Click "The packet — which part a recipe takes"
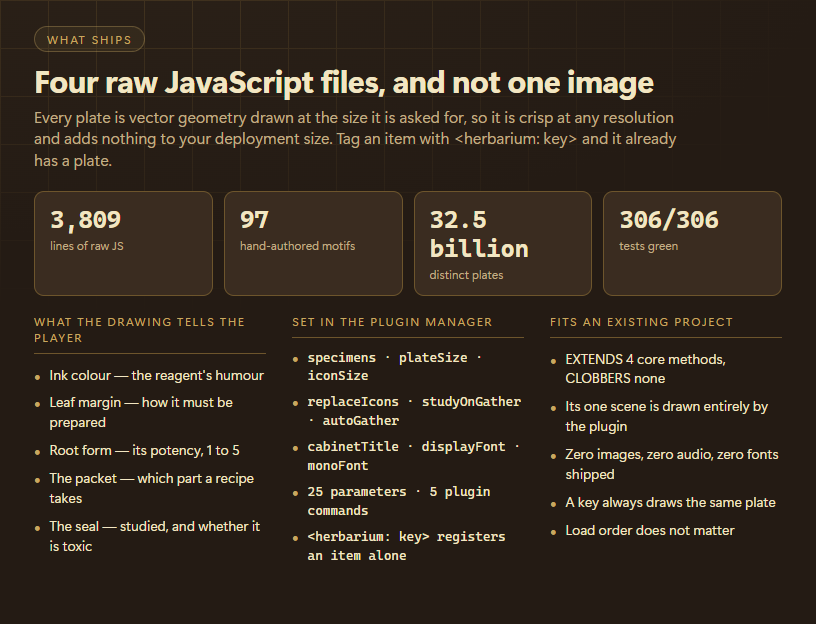This screenshot has width=816, height=624. (x=151, y=488)
